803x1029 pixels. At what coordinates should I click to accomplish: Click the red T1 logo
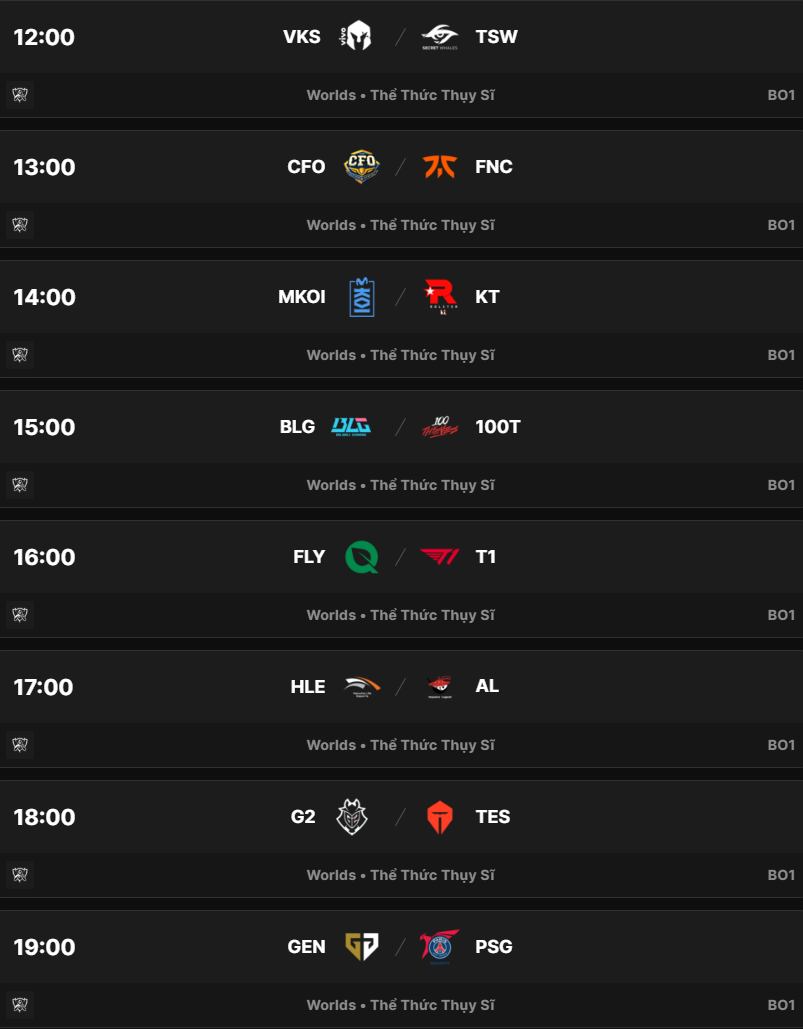click(x=439, y=557)
